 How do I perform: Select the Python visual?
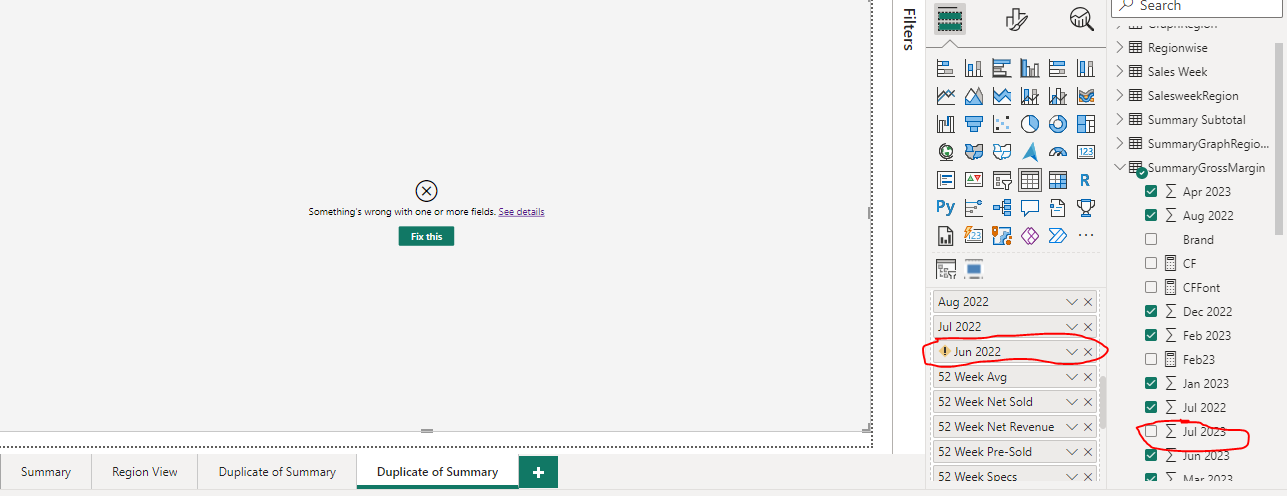[945, 208]
